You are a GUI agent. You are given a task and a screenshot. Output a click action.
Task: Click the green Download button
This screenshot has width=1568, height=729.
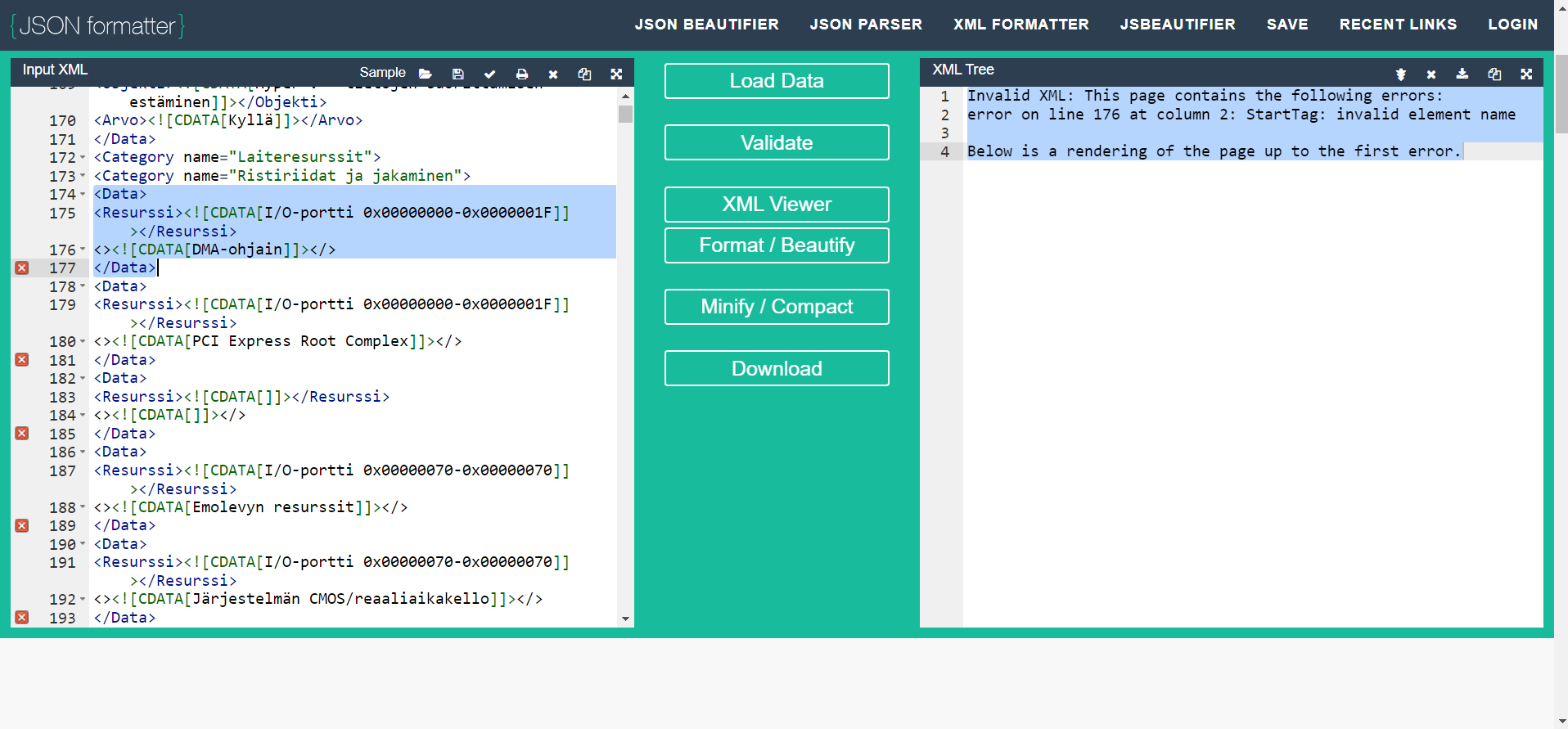click(777, 368)
